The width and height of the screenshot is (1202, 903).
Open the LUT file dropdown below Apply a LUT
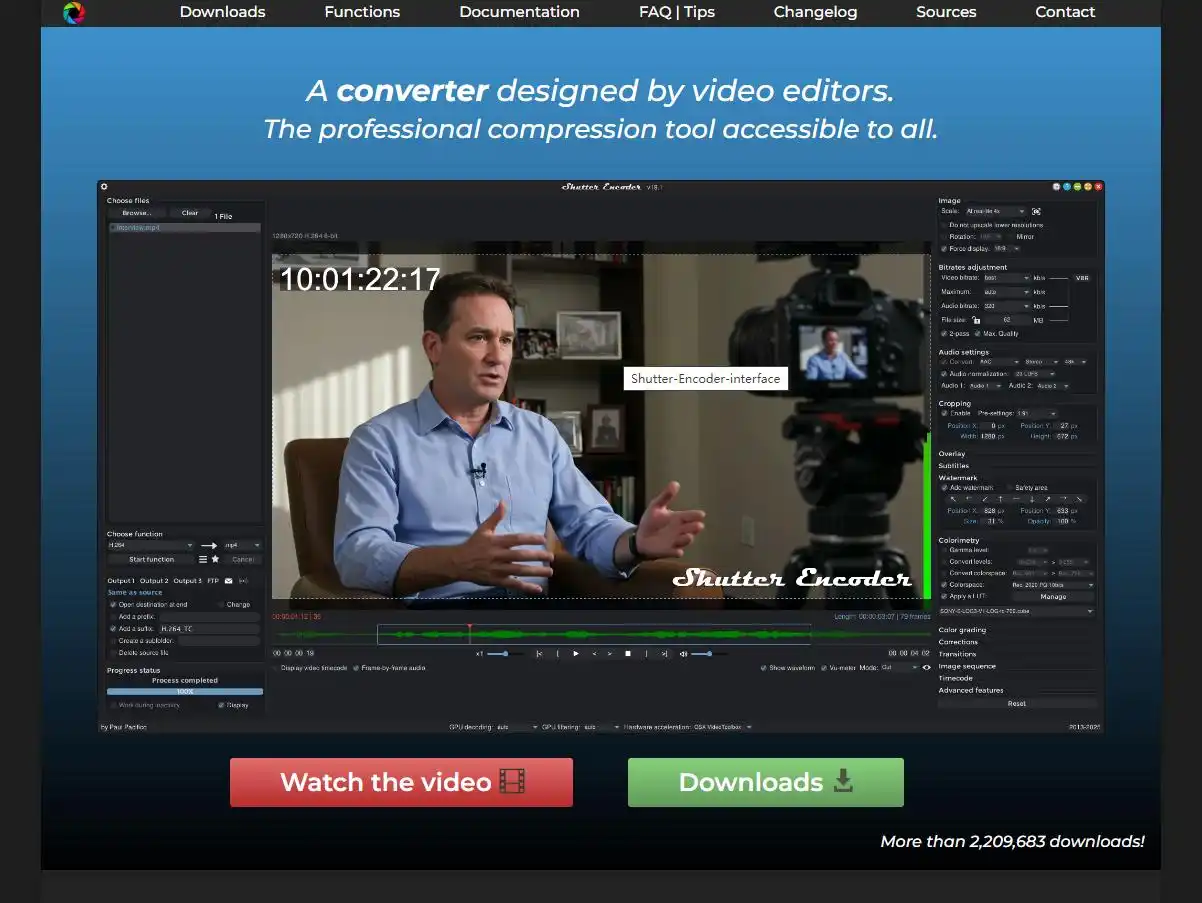click(x=1017, y=611)
